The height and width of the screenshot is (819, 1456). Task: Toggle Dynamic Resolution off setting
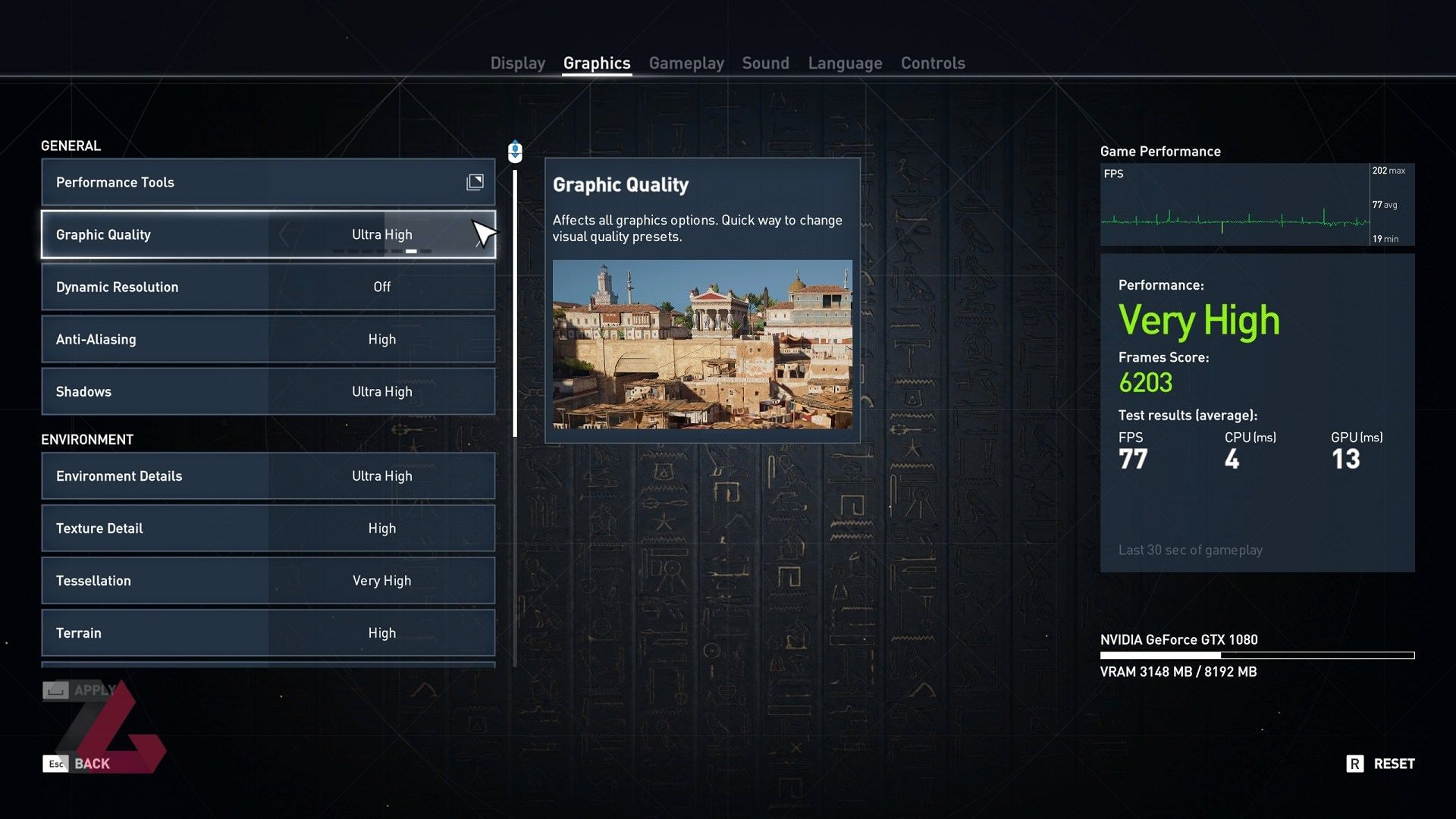coord(380,286)
